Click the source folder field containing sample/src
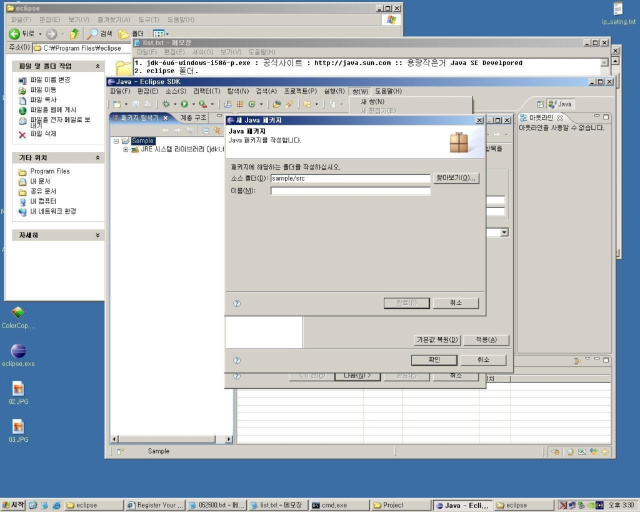The height and width of the screenshot is (512, 640). coord(350,178)
